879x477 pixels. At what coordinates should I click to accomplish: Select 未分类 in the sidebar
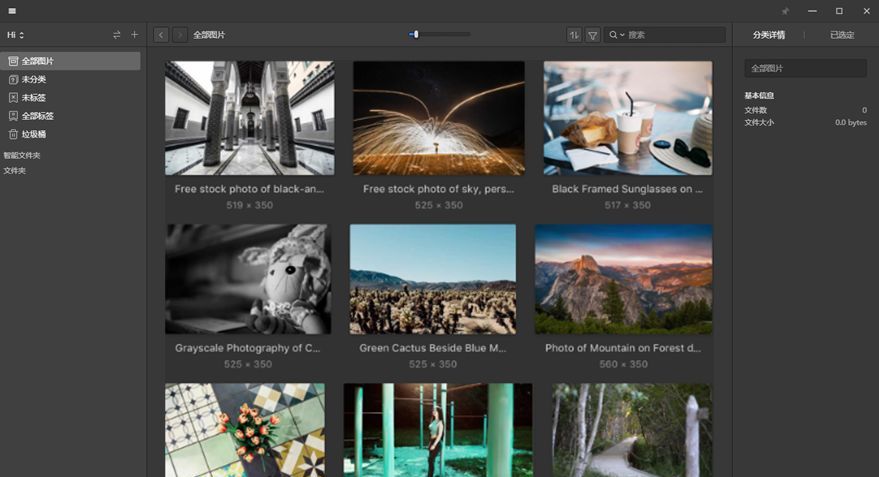34,79
